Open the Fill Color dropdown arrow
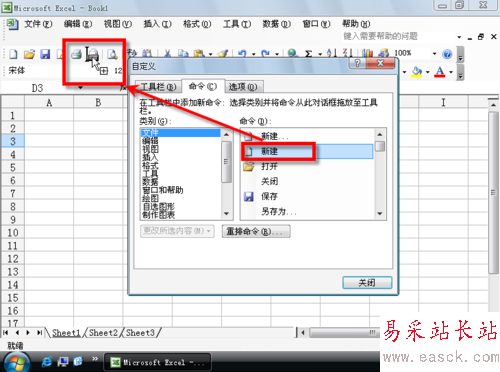The height and width of the screenshot is (372, 500). 427,72
